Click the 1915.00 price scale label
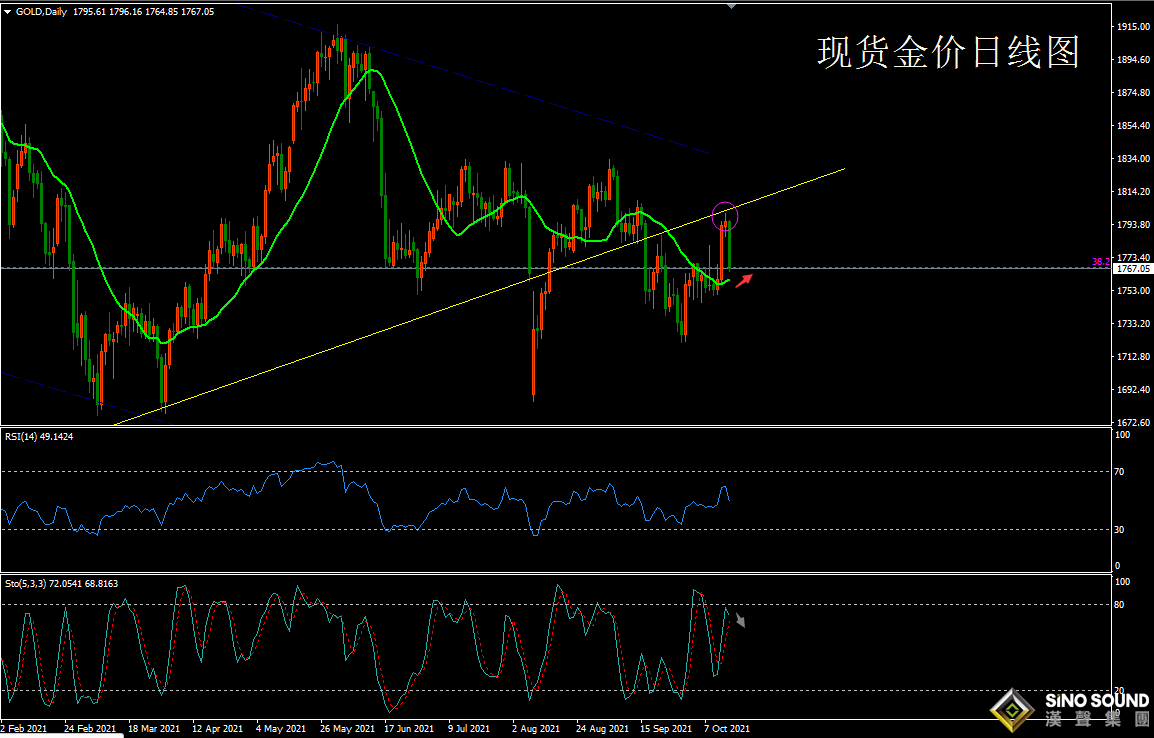This screenshot has width=1154, height=738. point(1133,27)
